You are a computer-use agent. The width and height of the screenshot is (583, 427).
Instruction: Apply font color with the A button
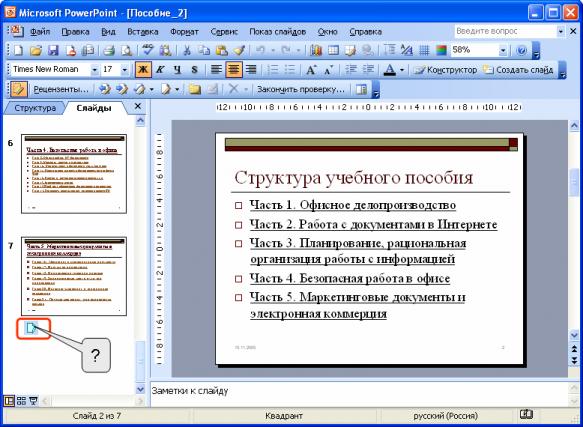coord(390,70)
